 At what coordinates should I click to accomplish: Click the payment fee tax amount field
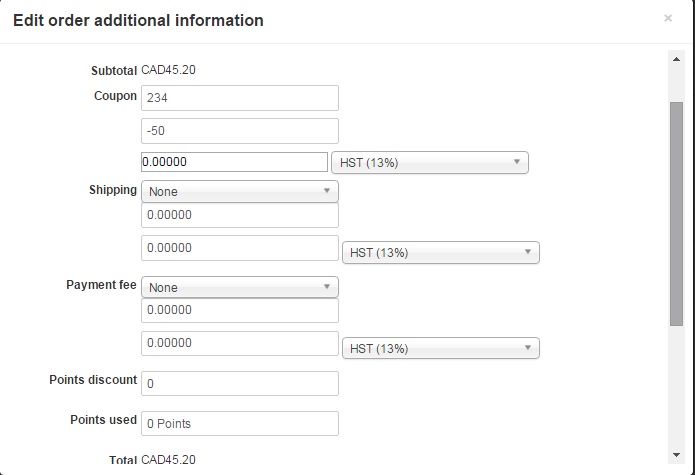click(240, 344)
